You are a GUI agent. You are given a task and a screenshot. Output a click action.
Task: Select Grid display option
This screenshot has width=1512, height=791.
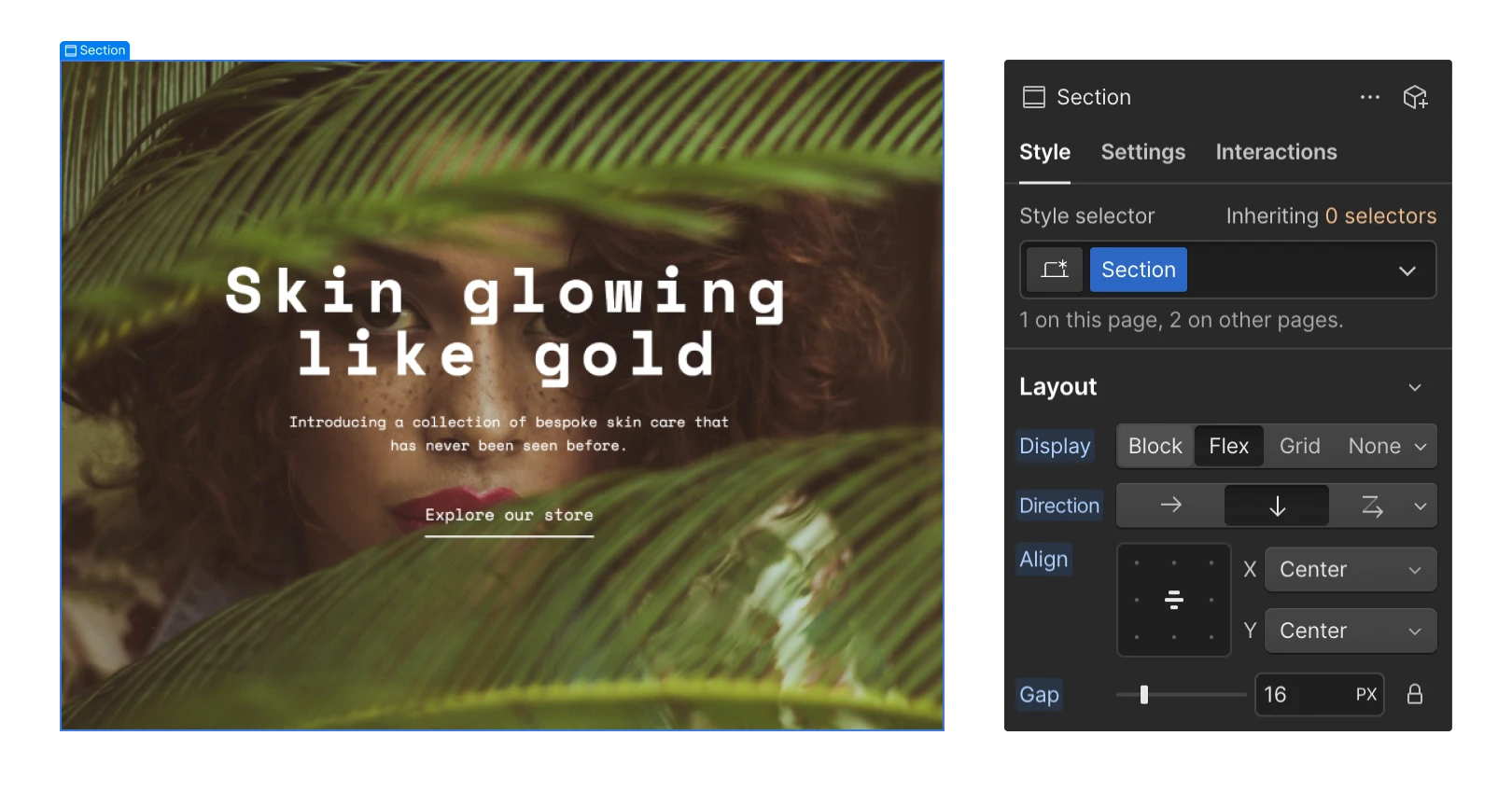[x=1299, y=446]
